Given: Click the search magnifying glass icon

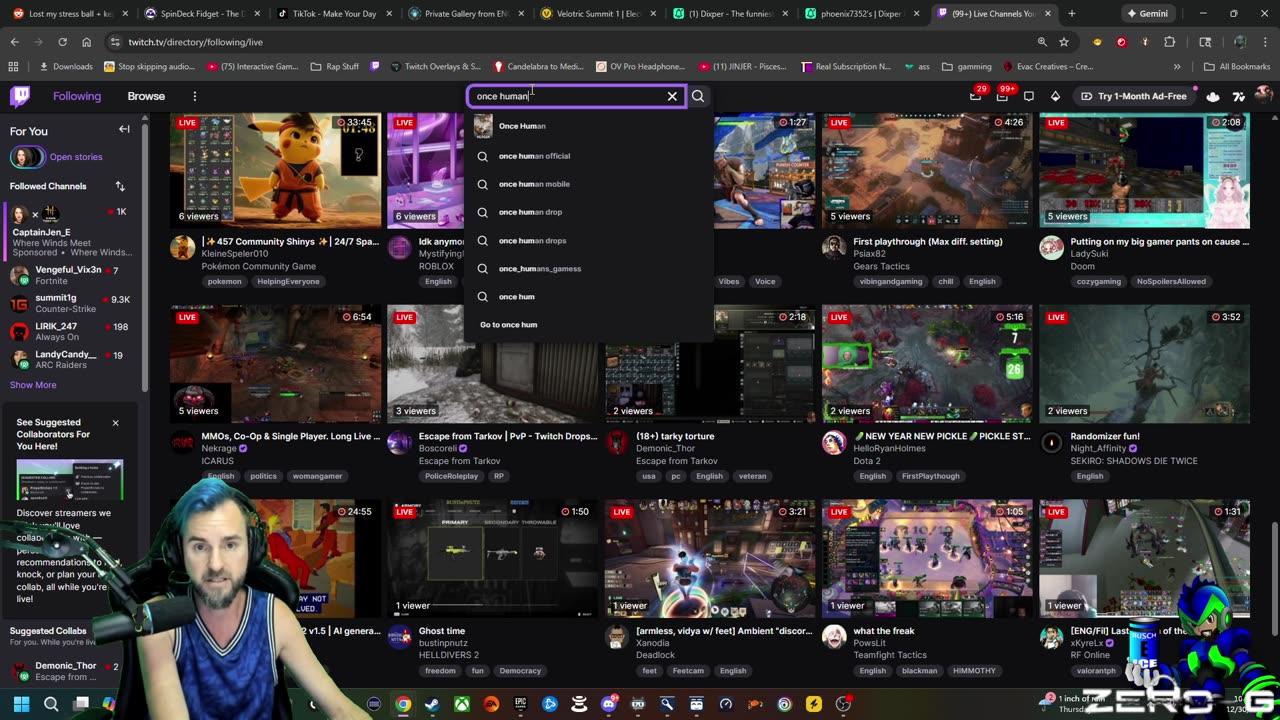Looking at the screenshot, I should [x=698, y=96].
